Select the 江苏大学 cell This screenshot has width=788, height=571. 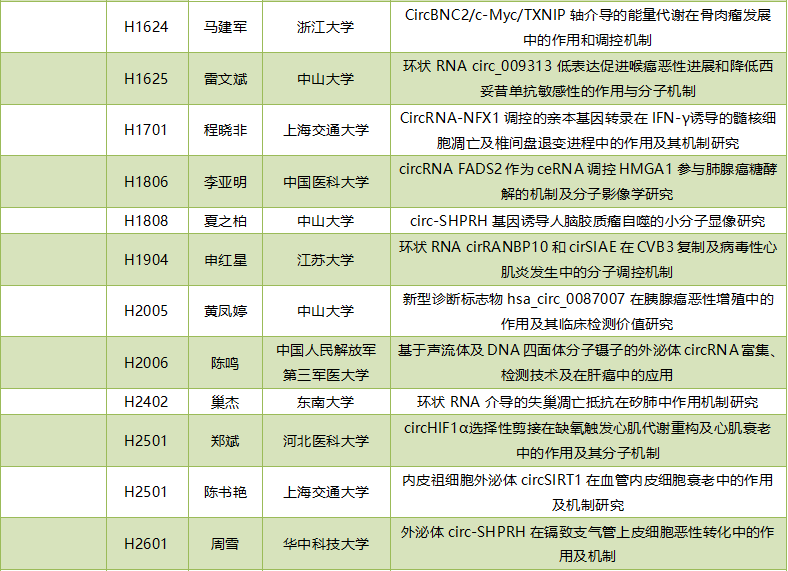[326, 260]
